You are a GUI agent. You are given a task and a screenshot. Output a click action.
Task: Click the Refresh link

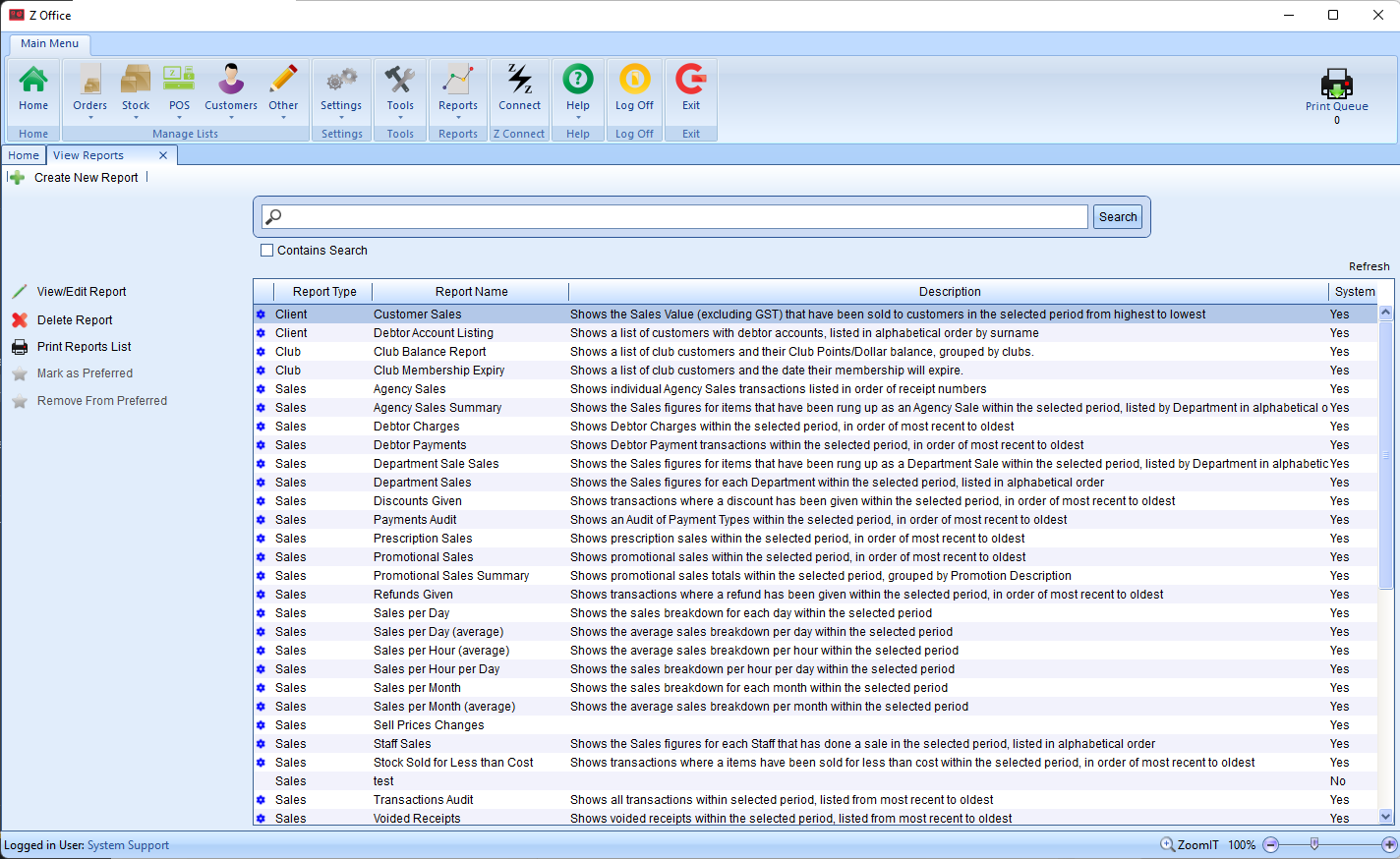1369,266
